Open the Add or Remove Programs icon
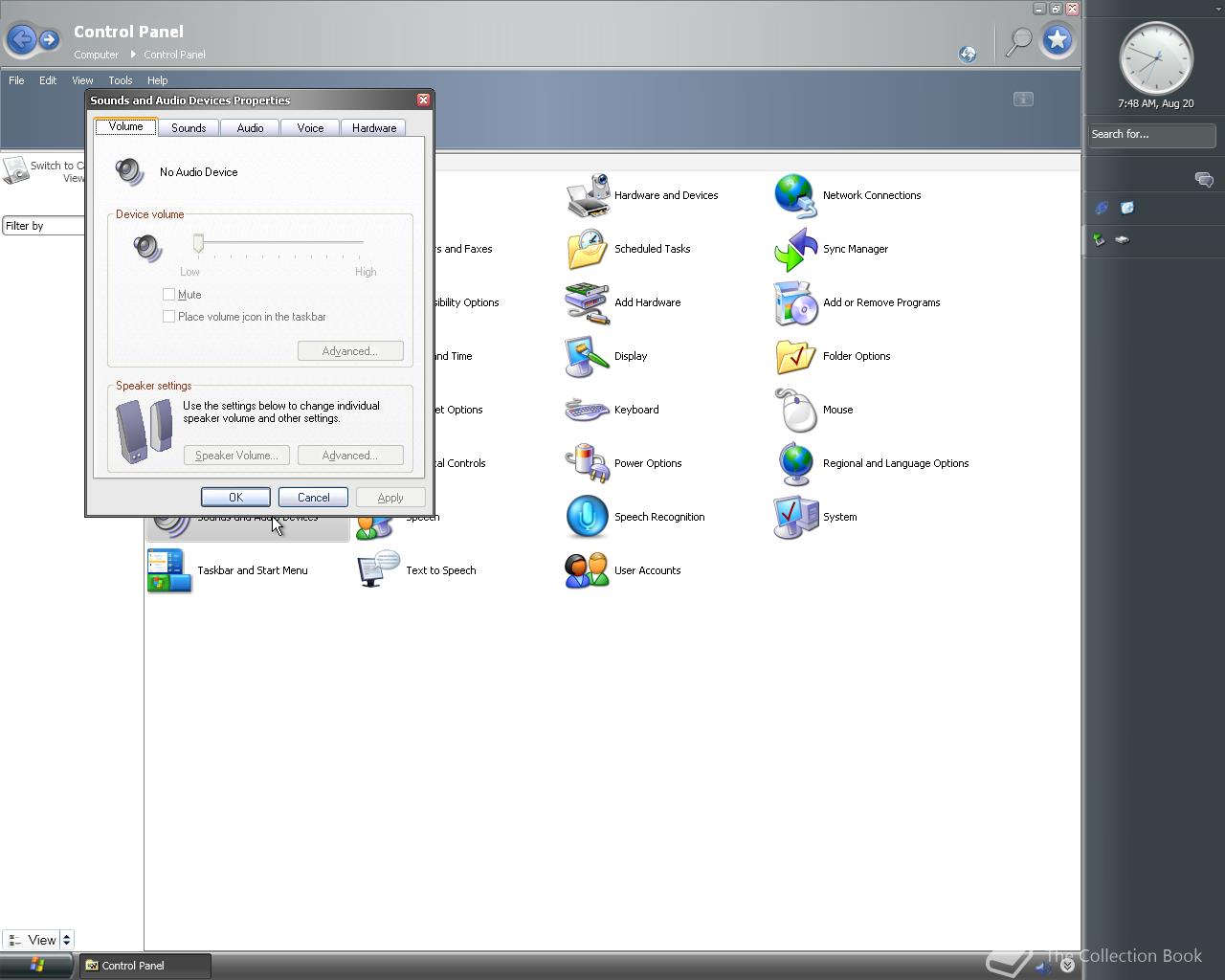Viewport: 1225px width, 980px height. (x=795, y=302)
